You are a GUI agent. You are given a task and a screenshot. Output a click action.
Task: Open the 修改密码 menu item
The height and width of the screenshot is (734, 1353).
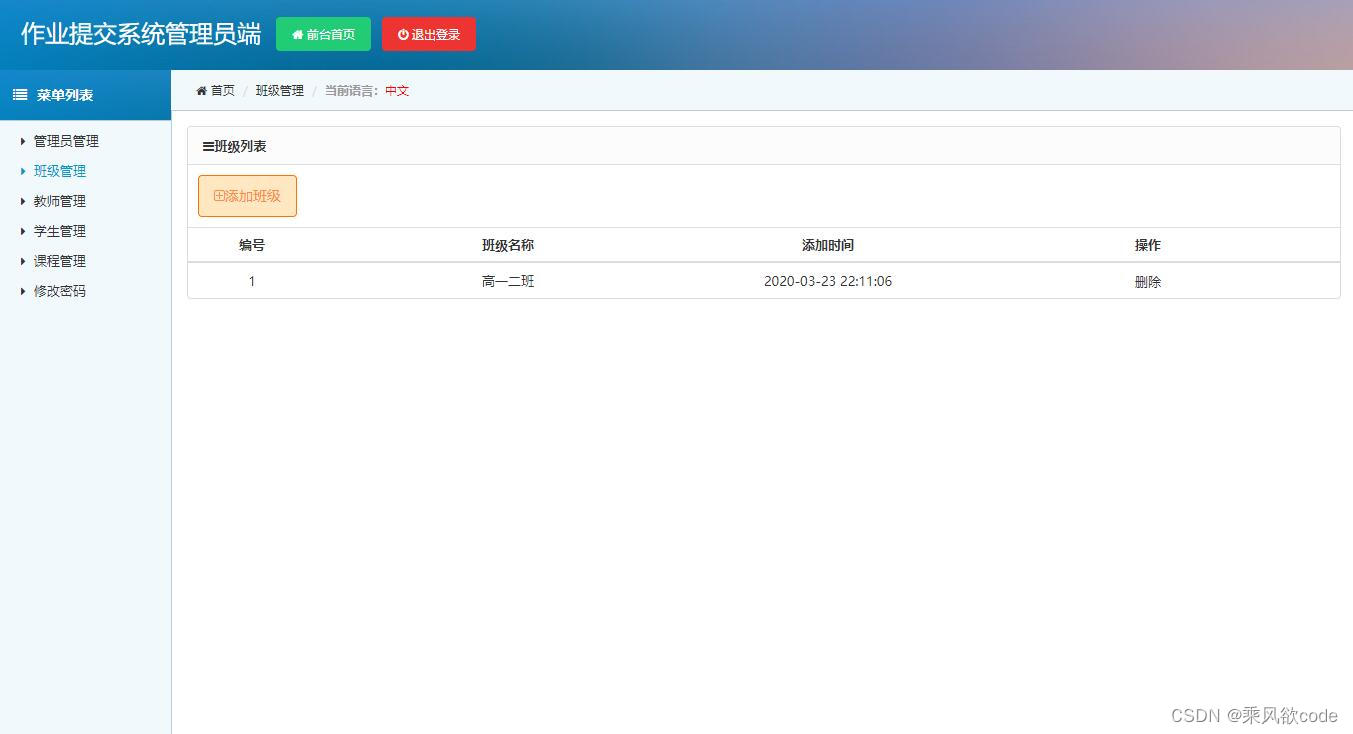pyautogui.click(x=60, y=291)
